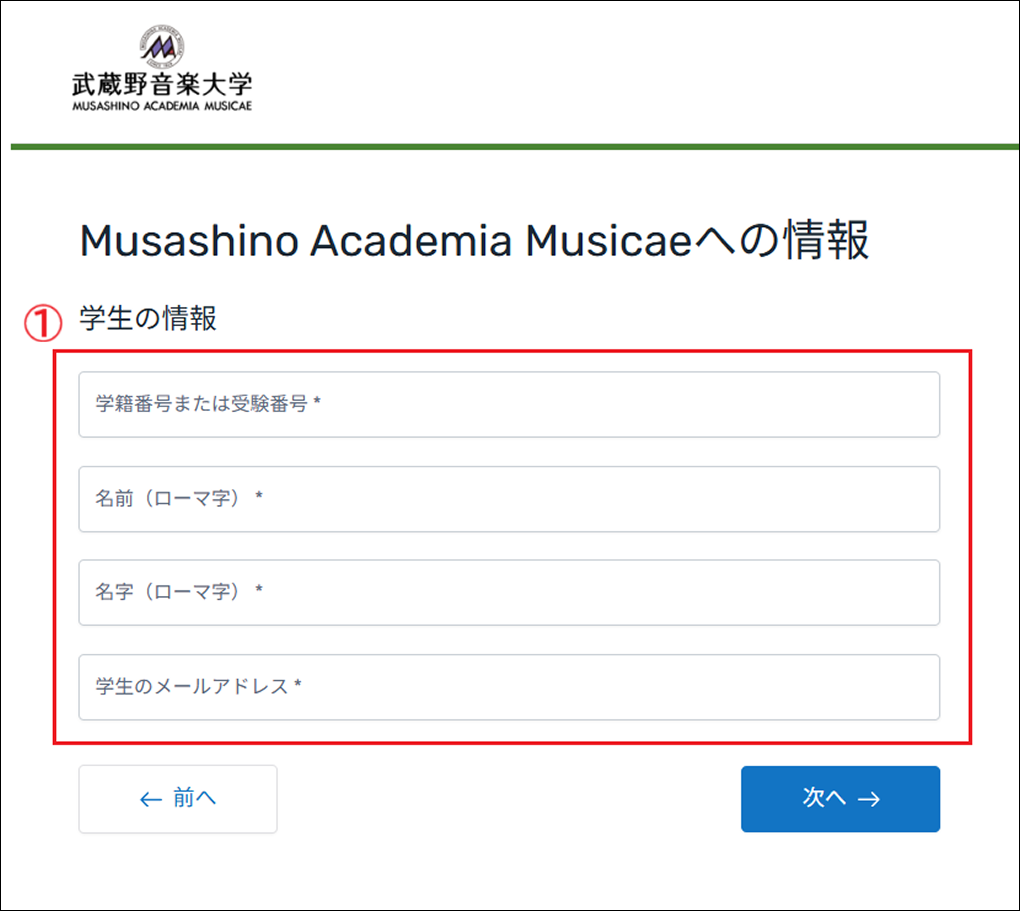Click the Musashino M emblem logo
The height and width of the screenshot is (911, 1020).
(x=163, y=46)
